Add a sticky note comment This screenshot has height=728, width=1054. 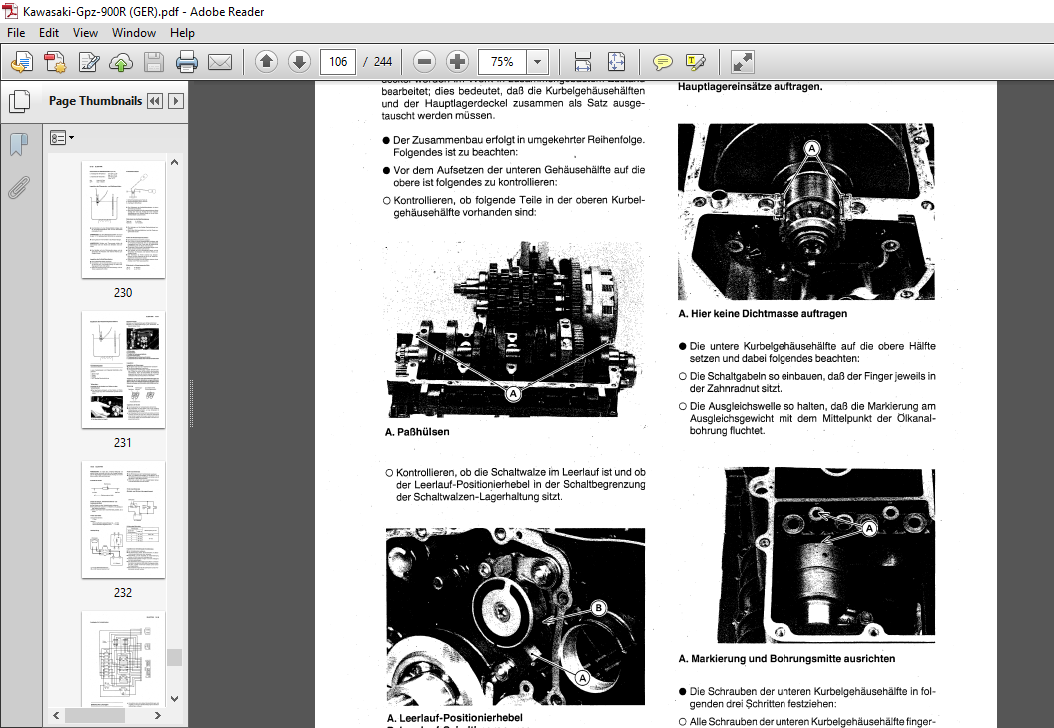coord(663,63)
